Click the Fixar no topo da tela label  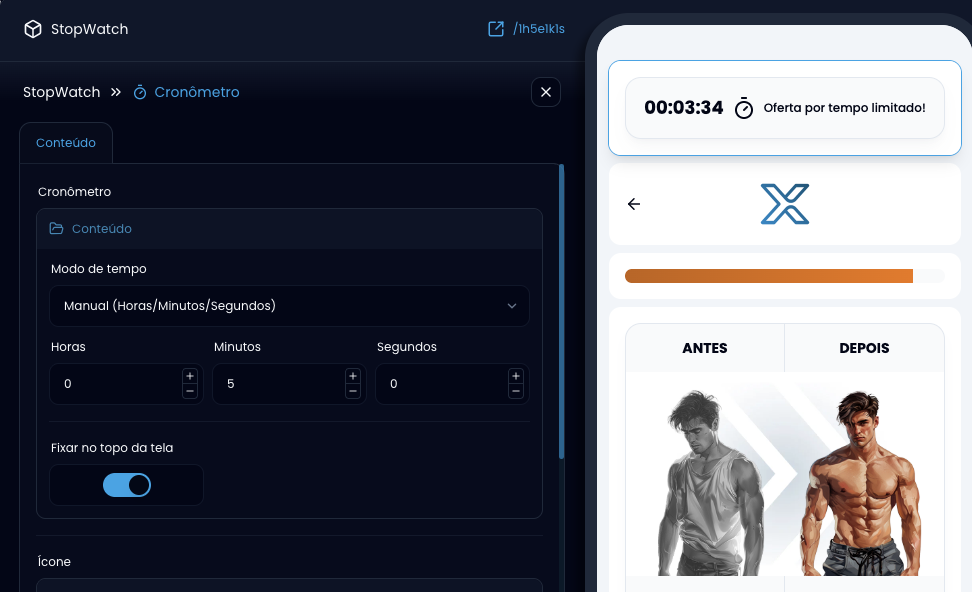coord(112,448)
